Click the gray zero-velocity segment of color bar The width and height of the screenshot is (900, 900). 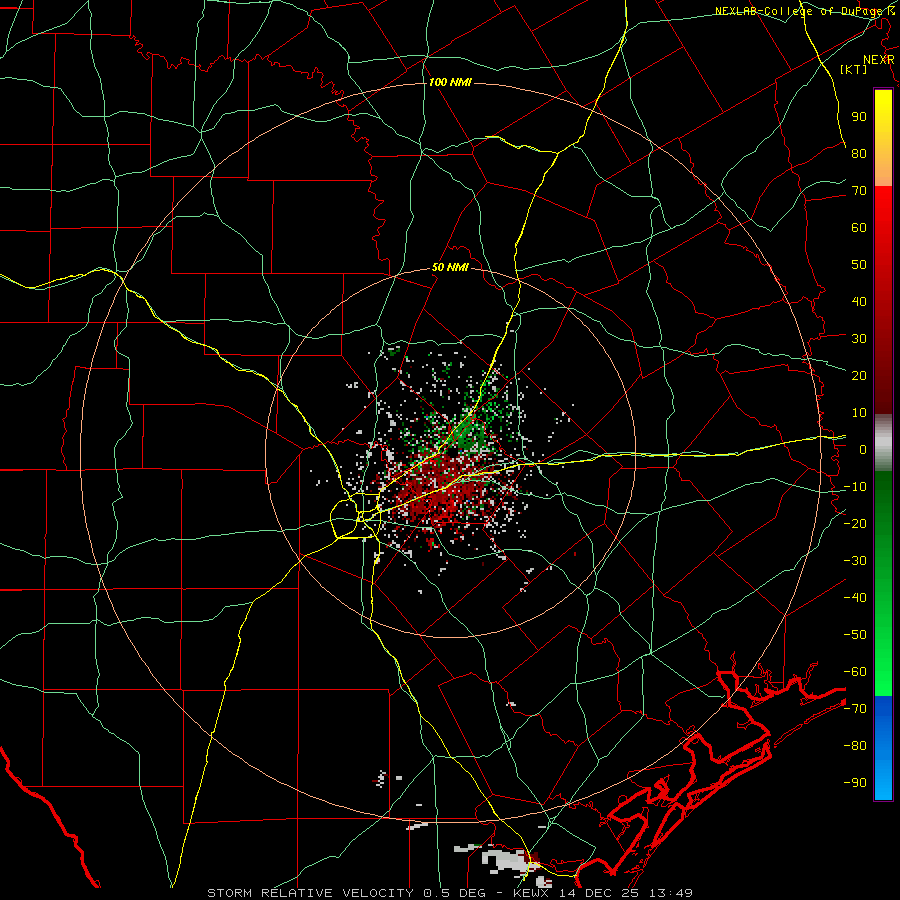tap(883, 442)
